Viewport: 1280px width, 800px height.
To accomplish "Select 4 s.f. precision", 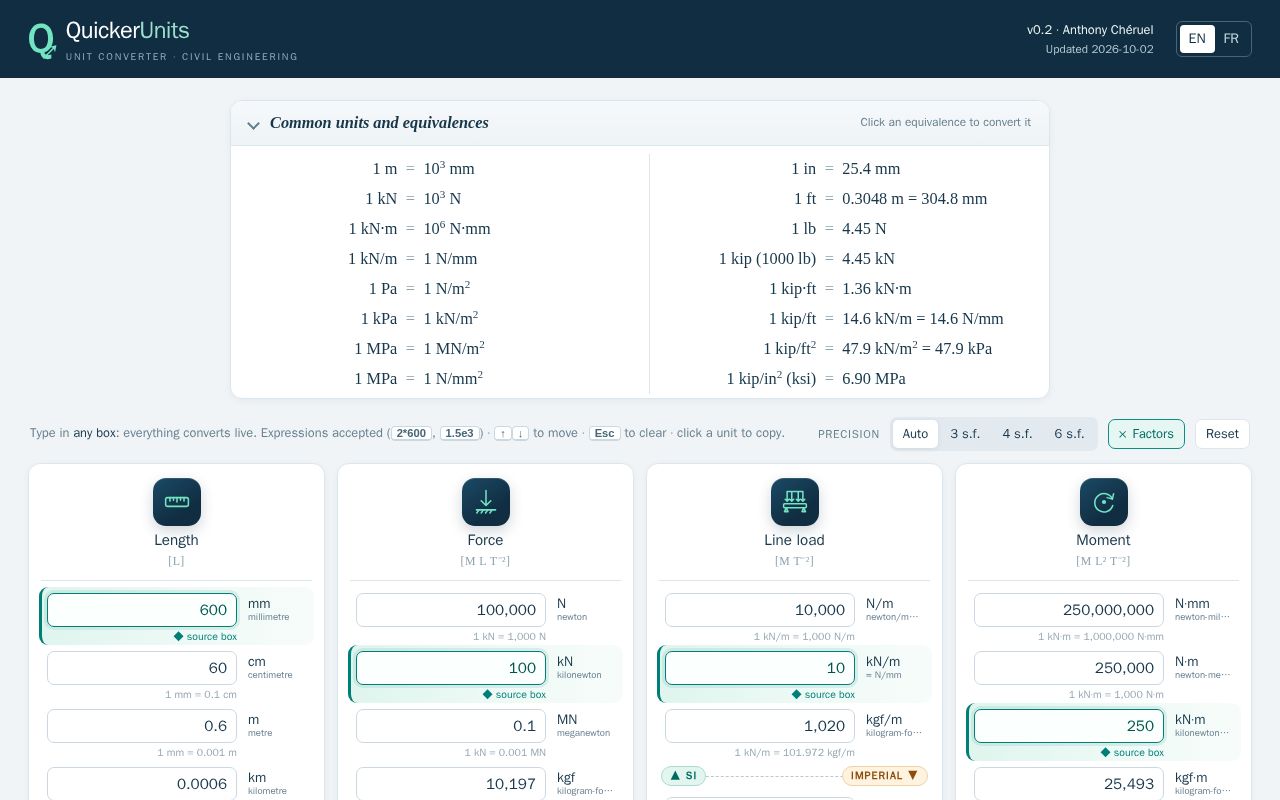I will 1017,434.
